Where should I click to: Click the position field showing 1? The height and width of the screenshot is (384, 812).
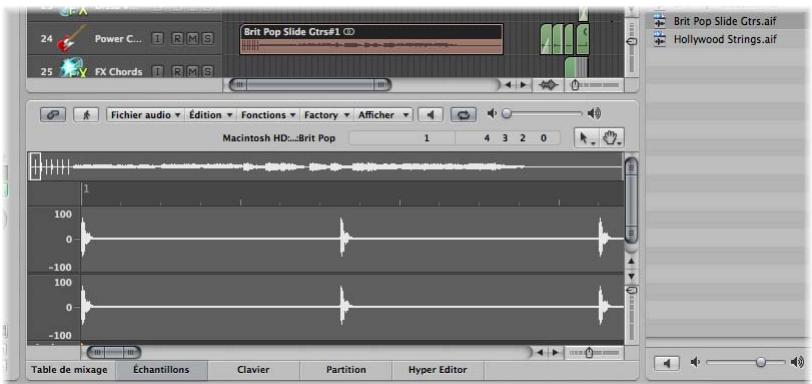click(x=402, y=138)
